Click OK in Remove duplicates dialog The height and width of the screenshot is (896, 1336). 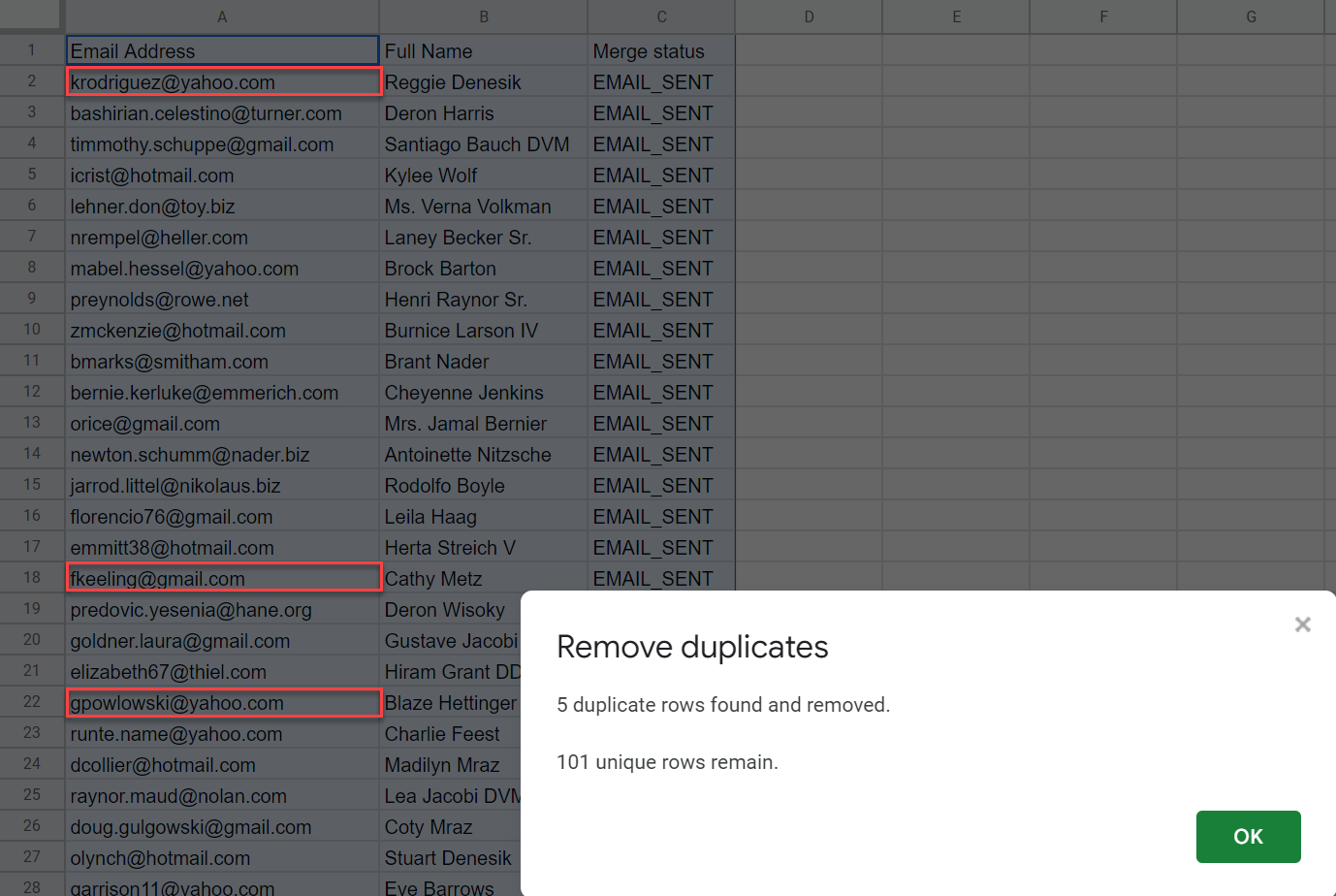coord(1248,836)
